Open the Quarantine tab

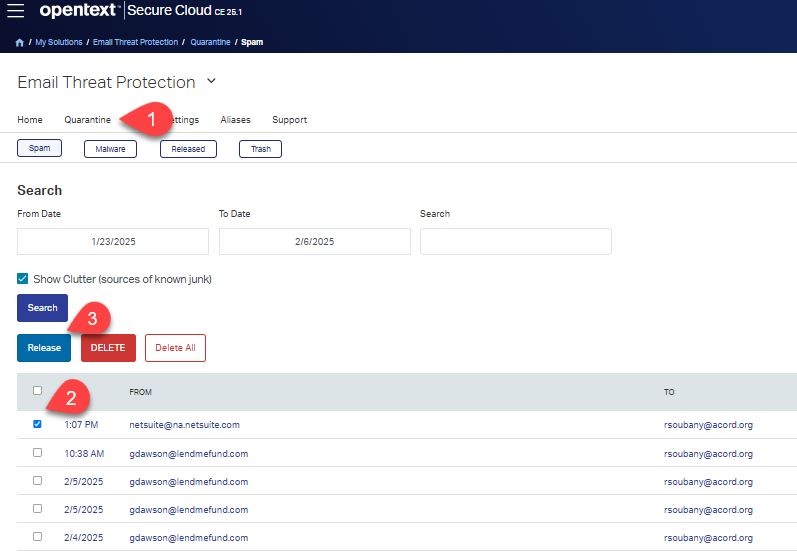(x=87, y=120)
